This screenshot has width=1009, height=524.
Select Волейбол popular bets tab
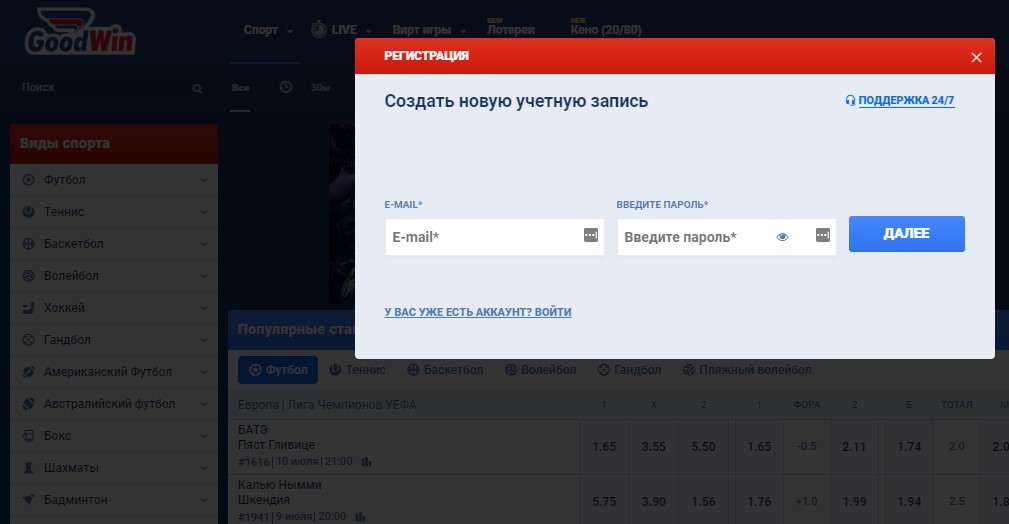pos(541,370)
